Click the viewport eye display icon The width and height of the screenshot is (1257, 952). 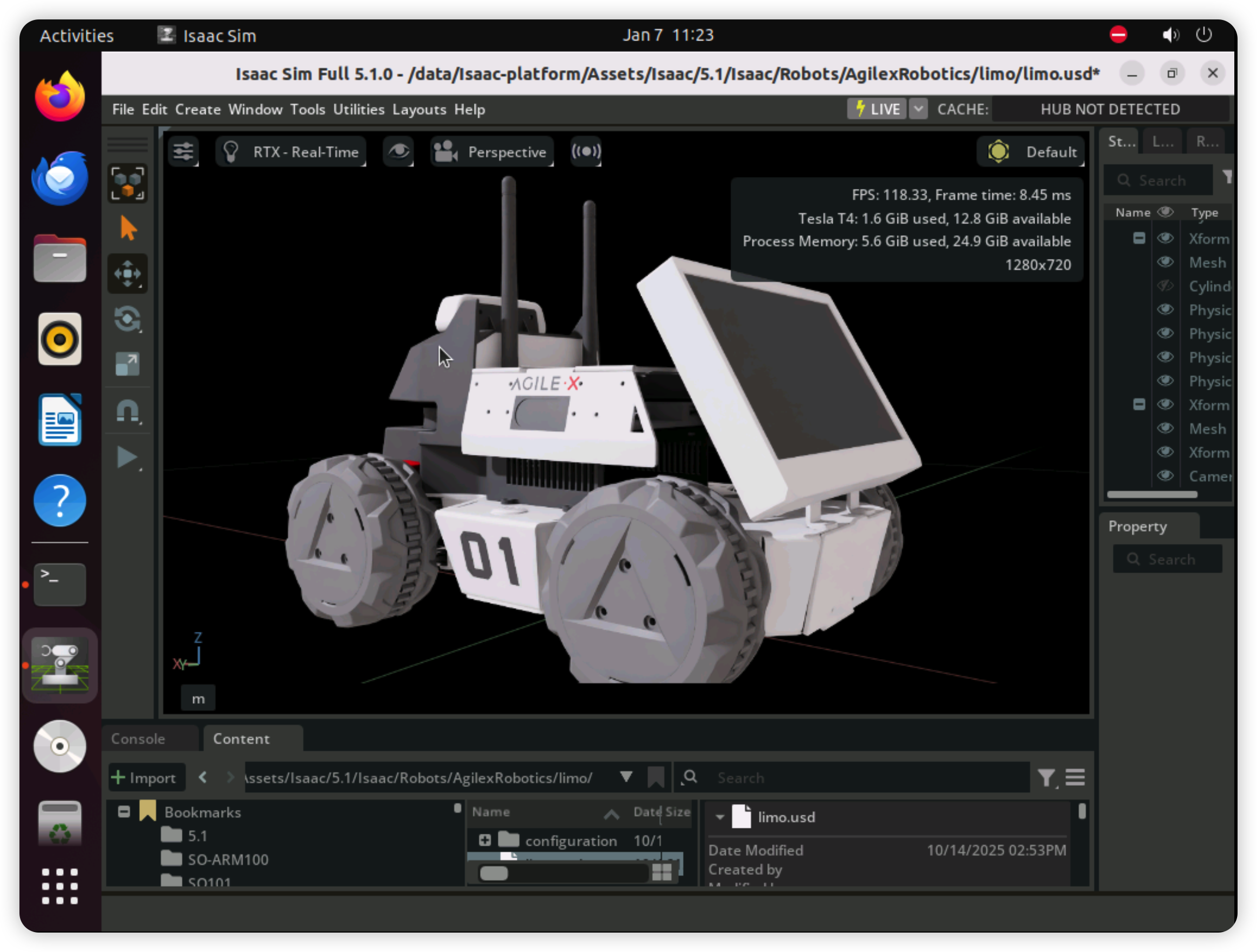(398, 152)
